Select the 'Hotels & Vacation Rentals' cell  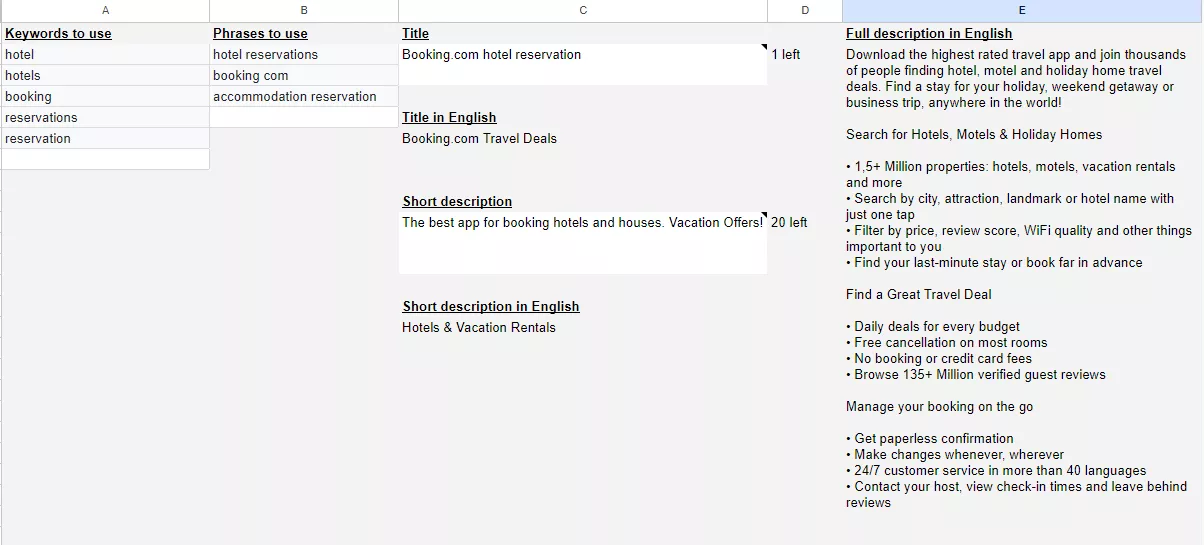click(x=479, y=328)
